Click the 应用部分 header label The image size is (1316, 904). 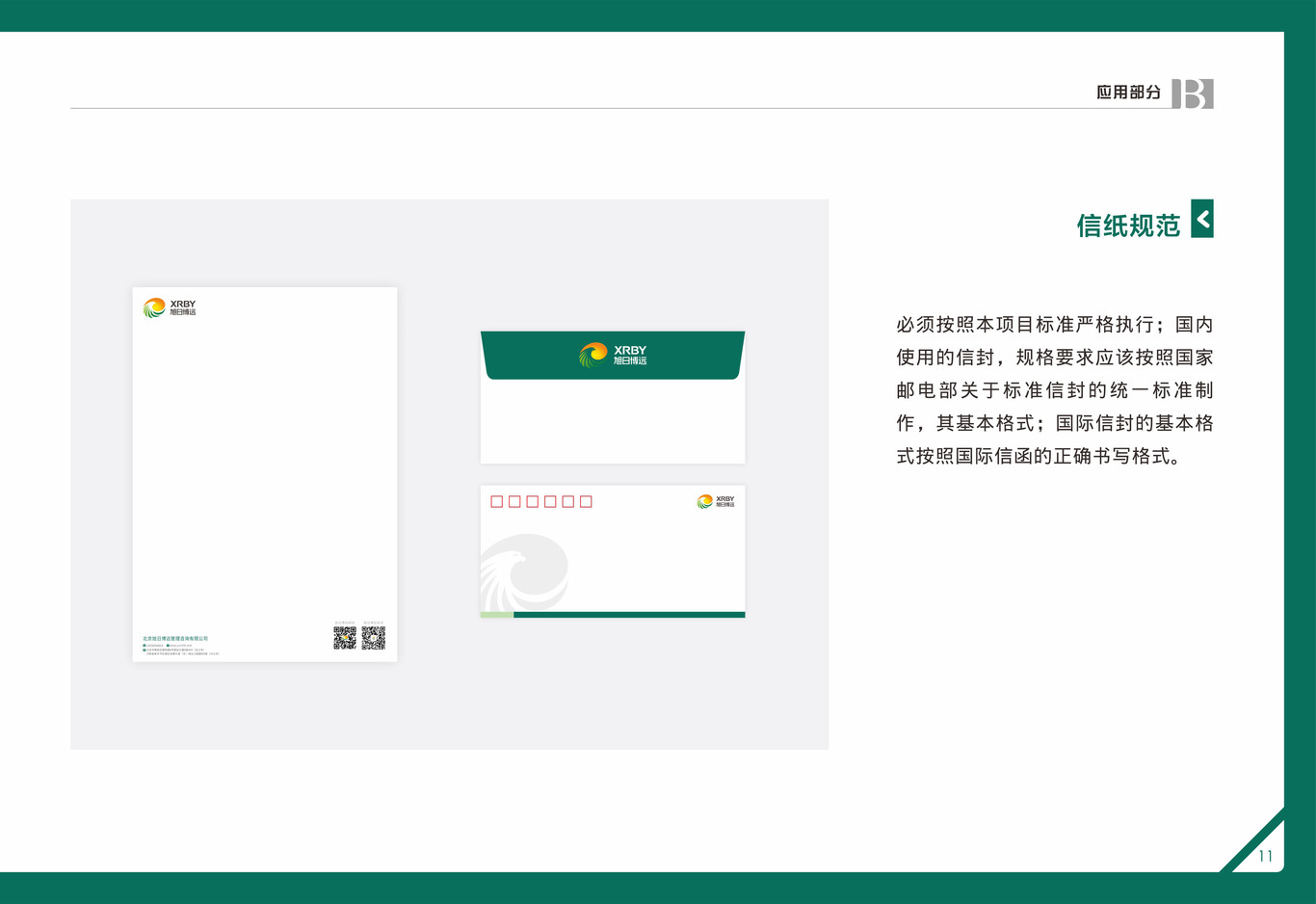(1128, 93)
